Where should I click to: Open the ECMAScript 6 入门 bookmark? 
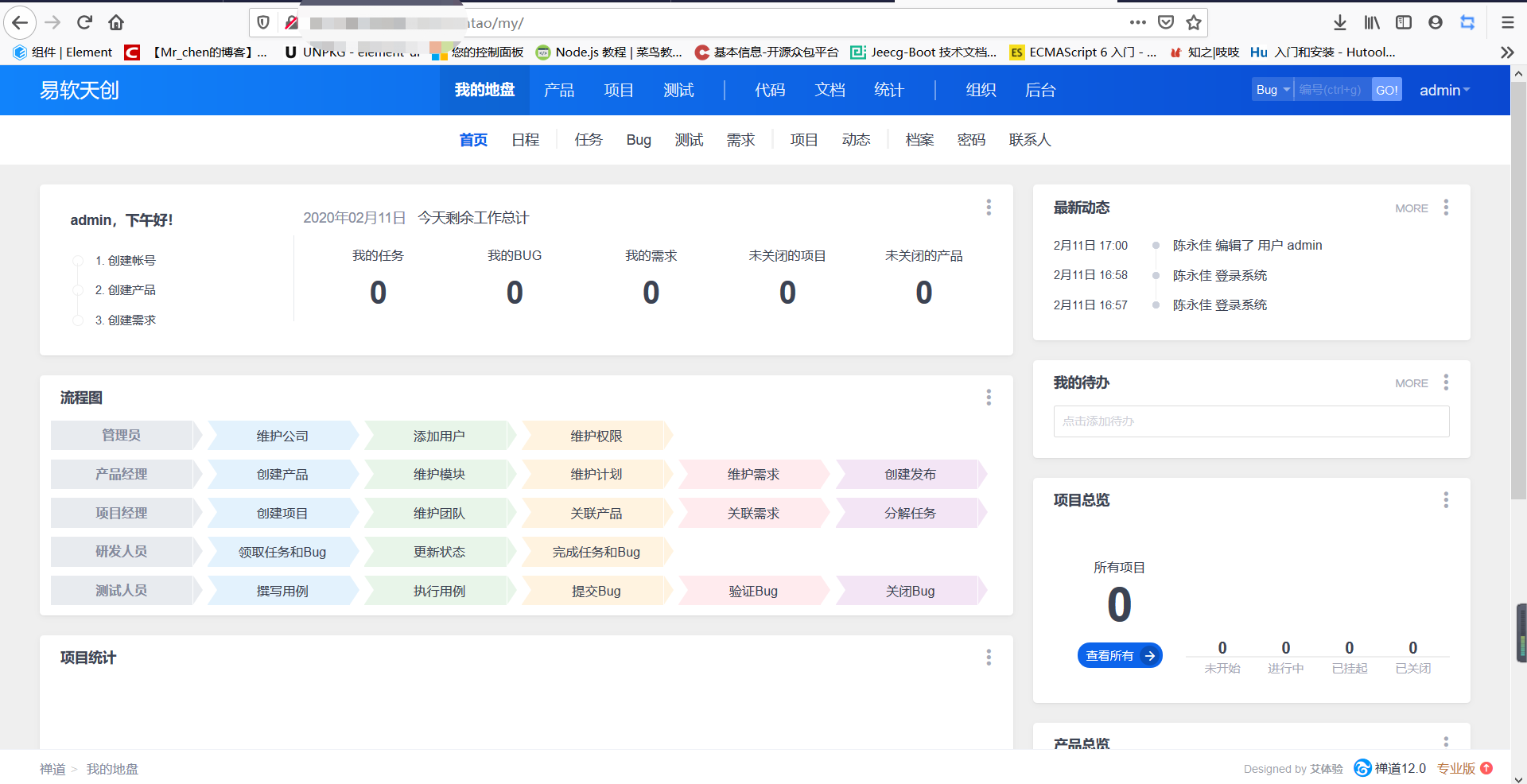(x=1082, y=52)
